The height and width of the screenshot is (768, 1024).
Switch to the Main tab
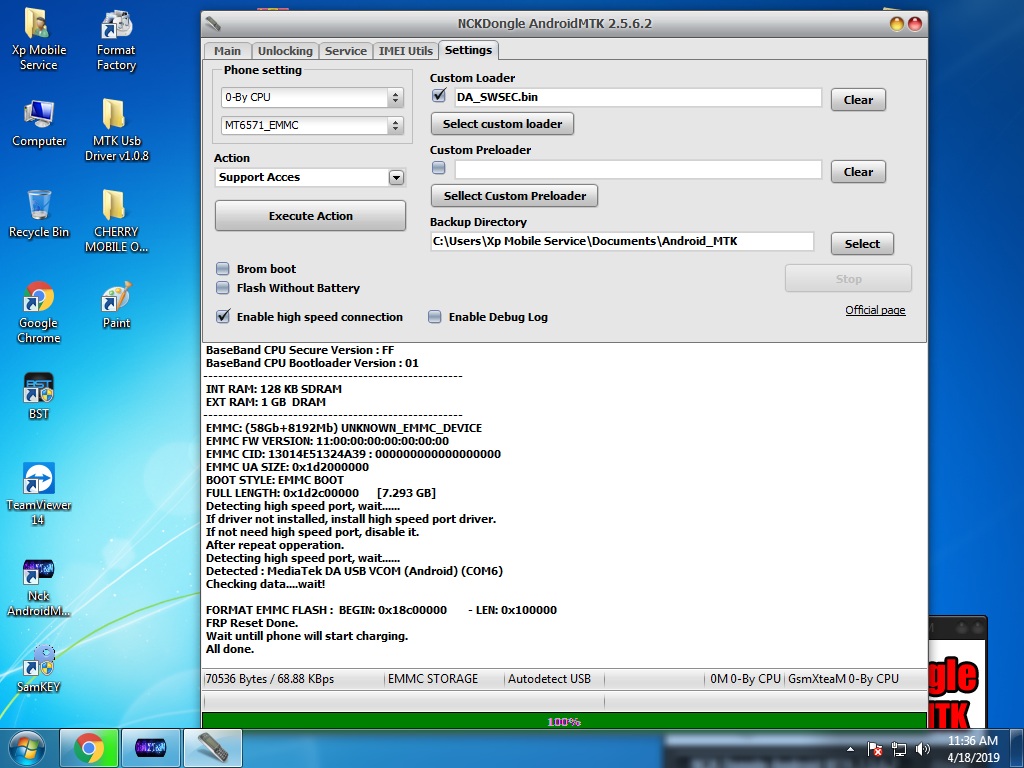(x=227, y=51)
